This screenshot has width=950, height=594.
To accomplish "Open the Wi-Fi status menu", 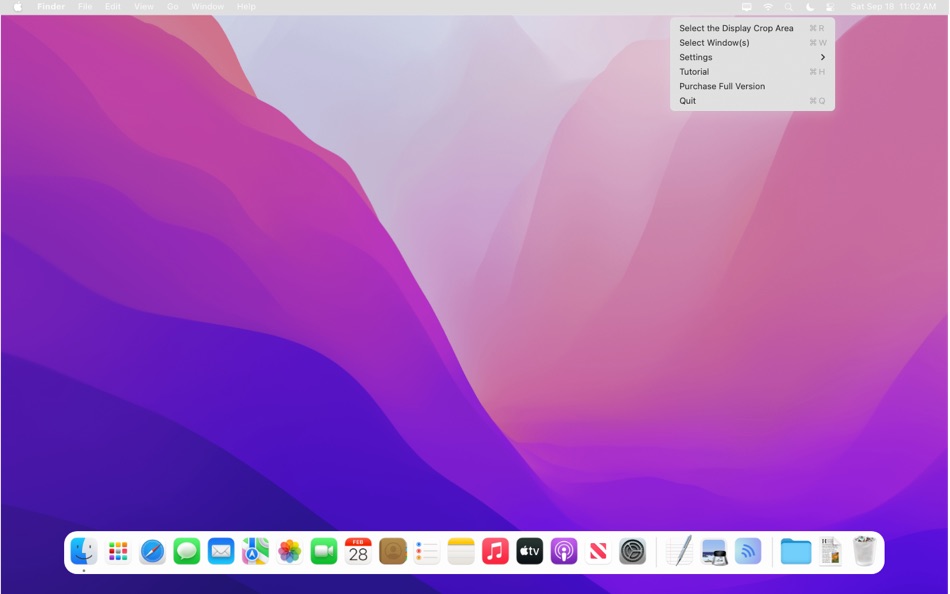I will [x=768, y=7].
